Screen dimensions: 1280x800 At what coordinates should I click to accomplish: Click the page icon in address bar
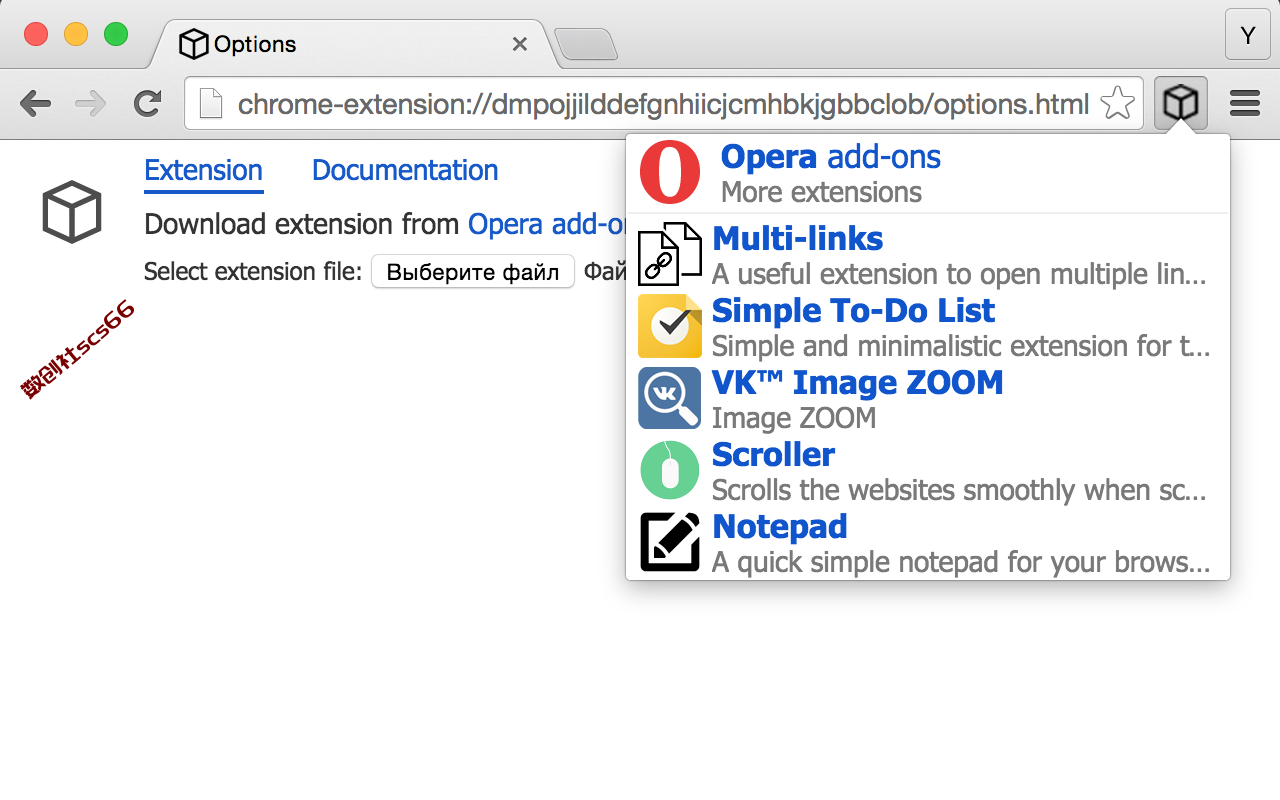(210, 103)
